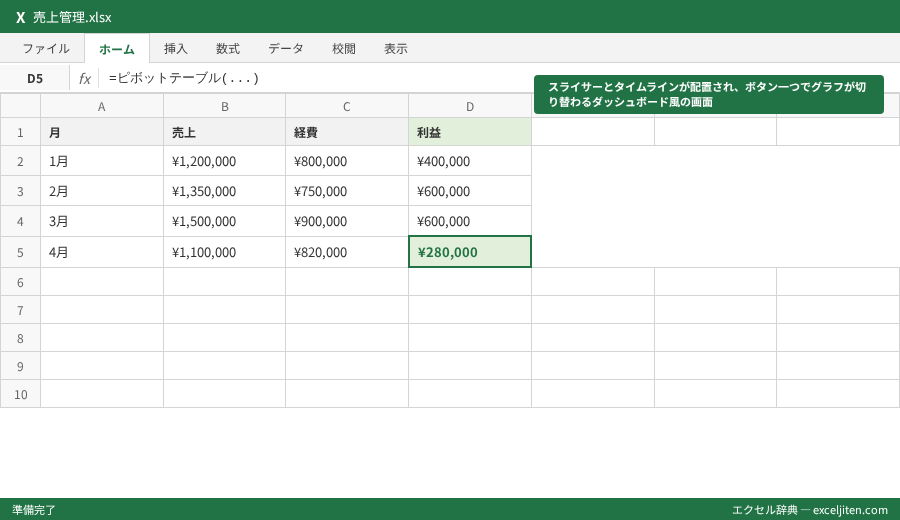Screen dimensions: 900x520
Task: Open the 表示 tab
Action: pyautogui.click(x=396, y=49)
